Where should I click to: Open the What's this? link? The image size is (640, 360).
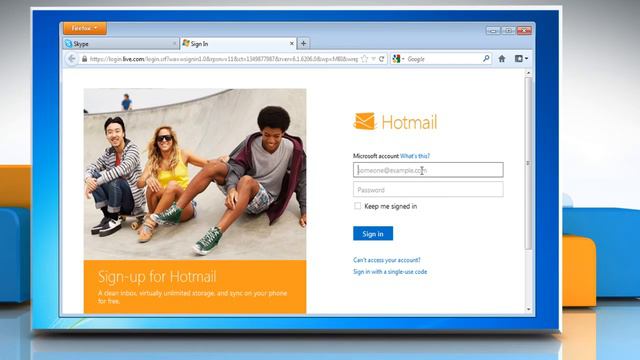[x=415, y=156]
